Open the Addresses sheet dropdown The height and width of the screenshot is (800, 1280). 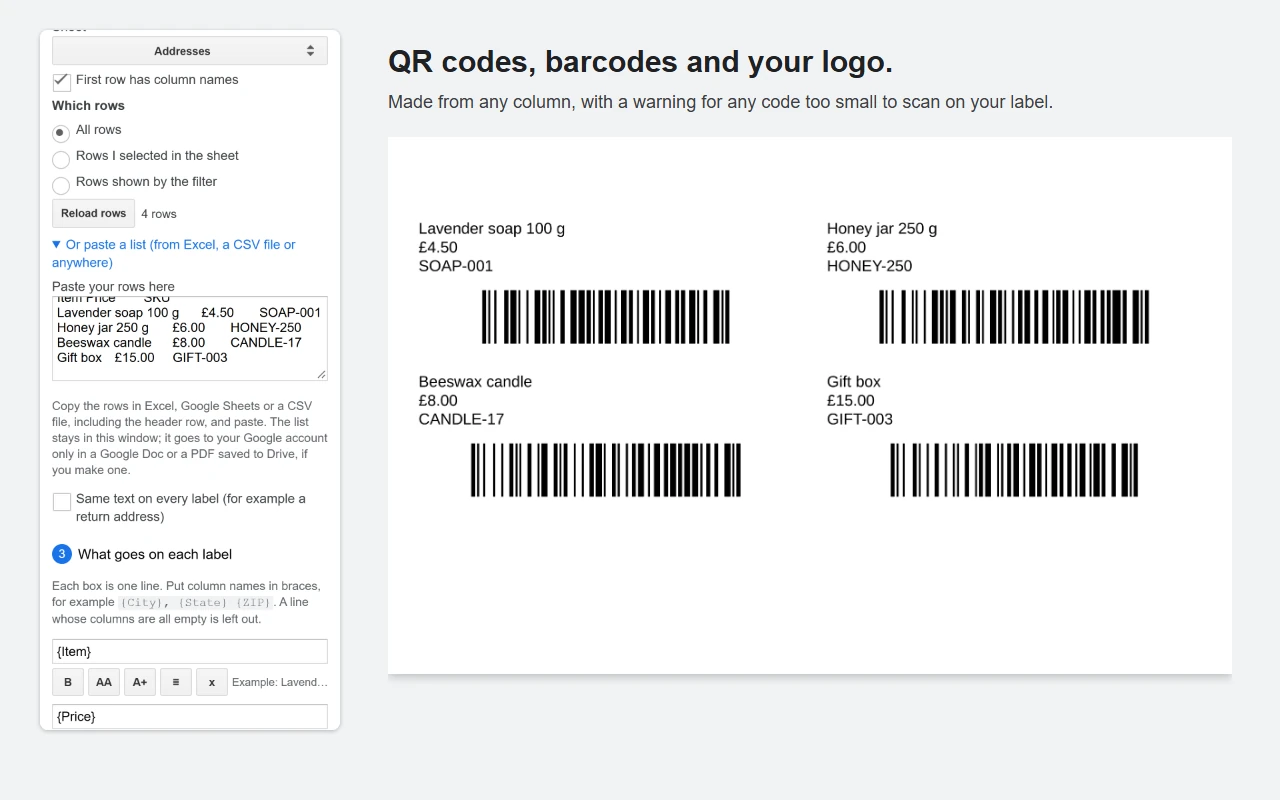pos(190,51)
